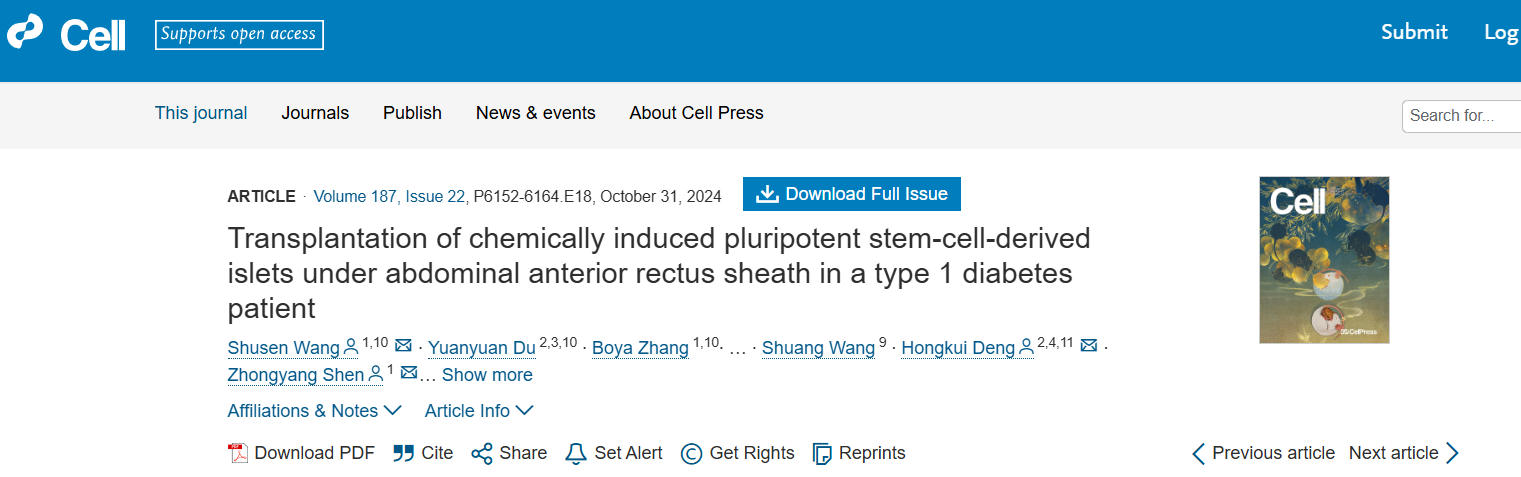Click the Previous article left chevron

pyautogui.click(x=1199, y=453)
